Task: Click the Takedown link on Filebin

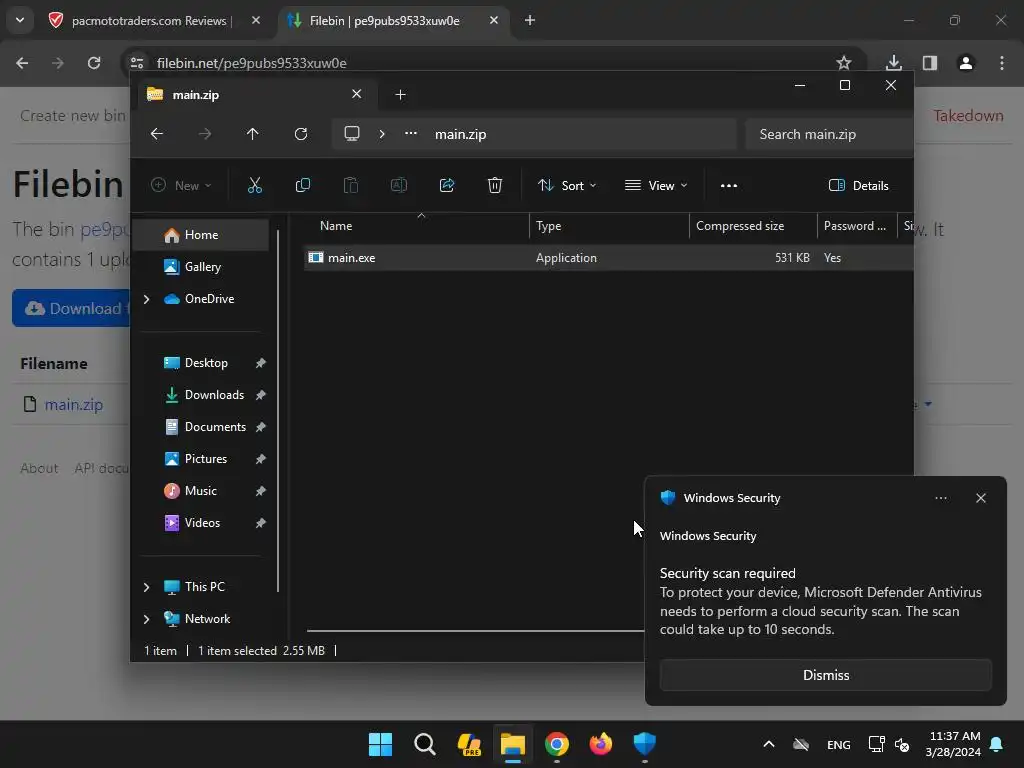Action: [968, 116]
